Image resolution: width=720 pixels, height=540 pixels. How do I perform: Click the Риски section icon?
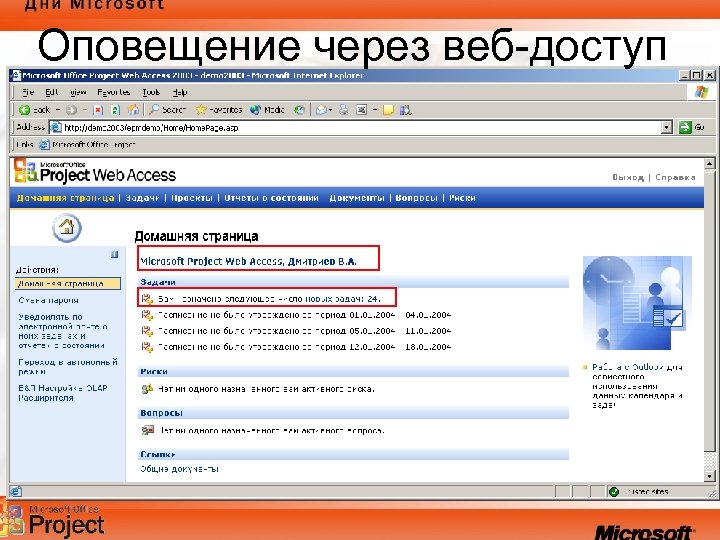click(147, 389)
